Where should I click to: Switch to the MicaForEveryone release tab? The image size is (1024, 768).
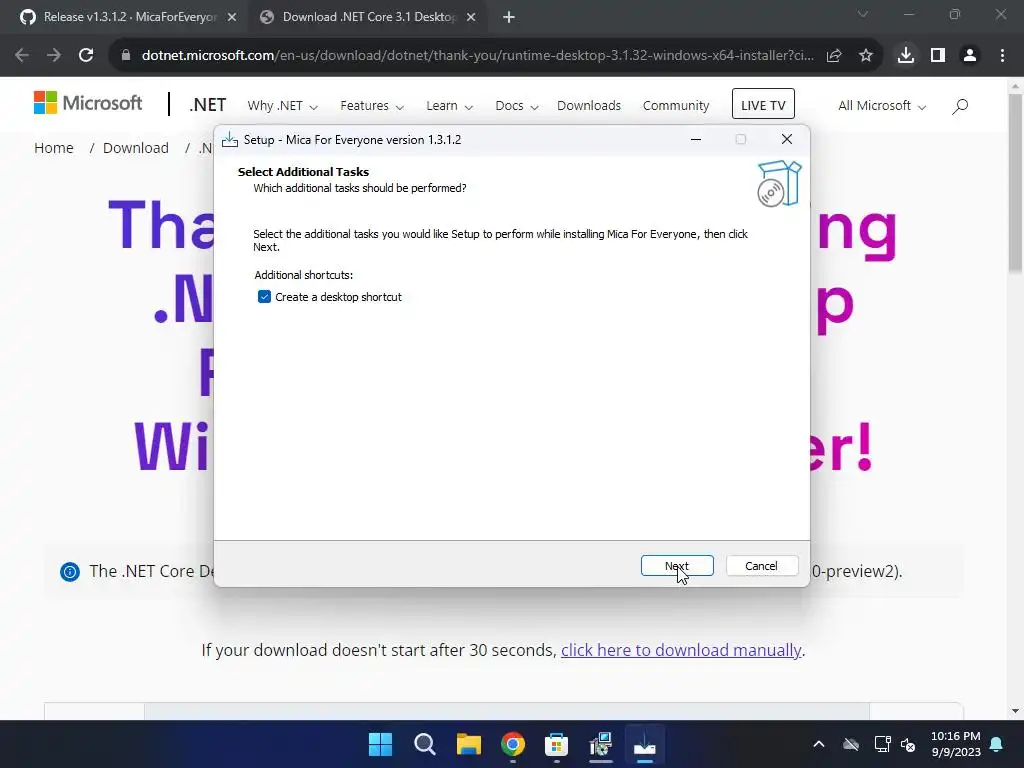click(x=129, y=17)
